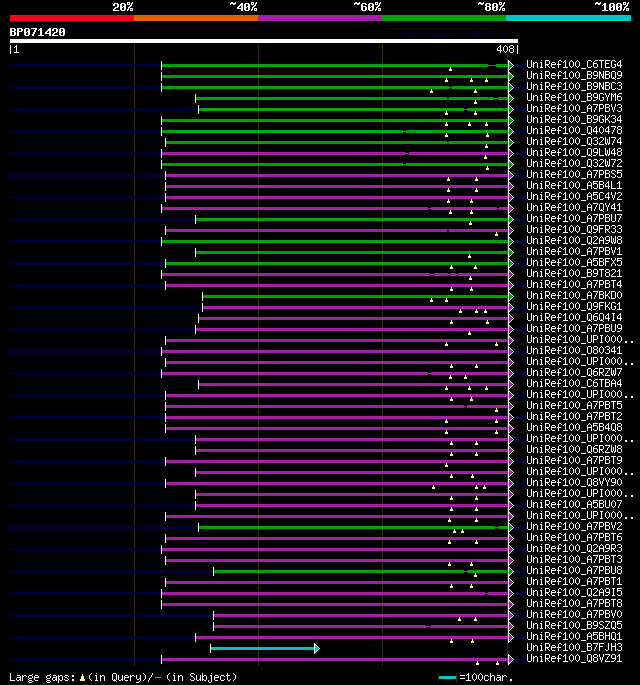This screenshot has height=685, width=640.
Task: Select the UniRef100_B9T821 label
Action: pyautogui.click(x=574, y=273)
